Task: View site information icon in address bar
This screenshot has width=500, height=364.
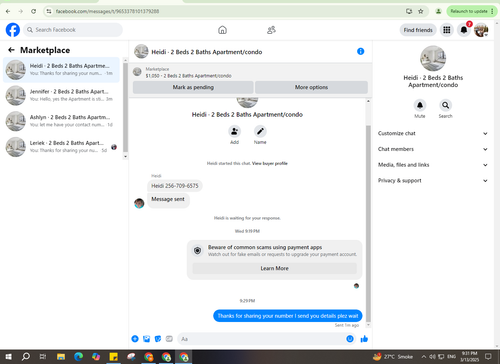Action: coord(49,11)
